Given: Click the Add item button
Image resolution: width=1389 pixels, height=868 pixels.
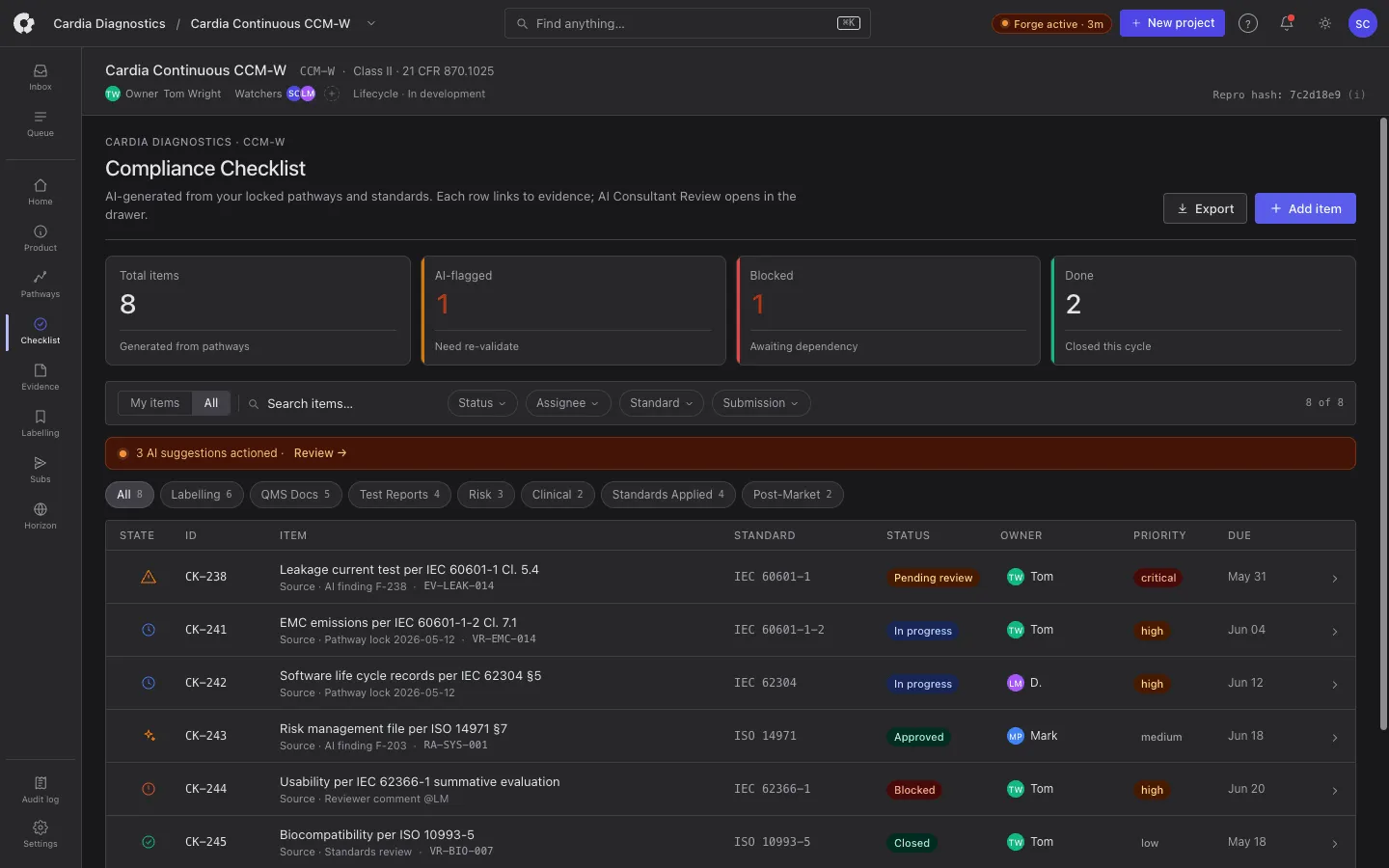Looking at the screenshot, I should click(1305, 208).
